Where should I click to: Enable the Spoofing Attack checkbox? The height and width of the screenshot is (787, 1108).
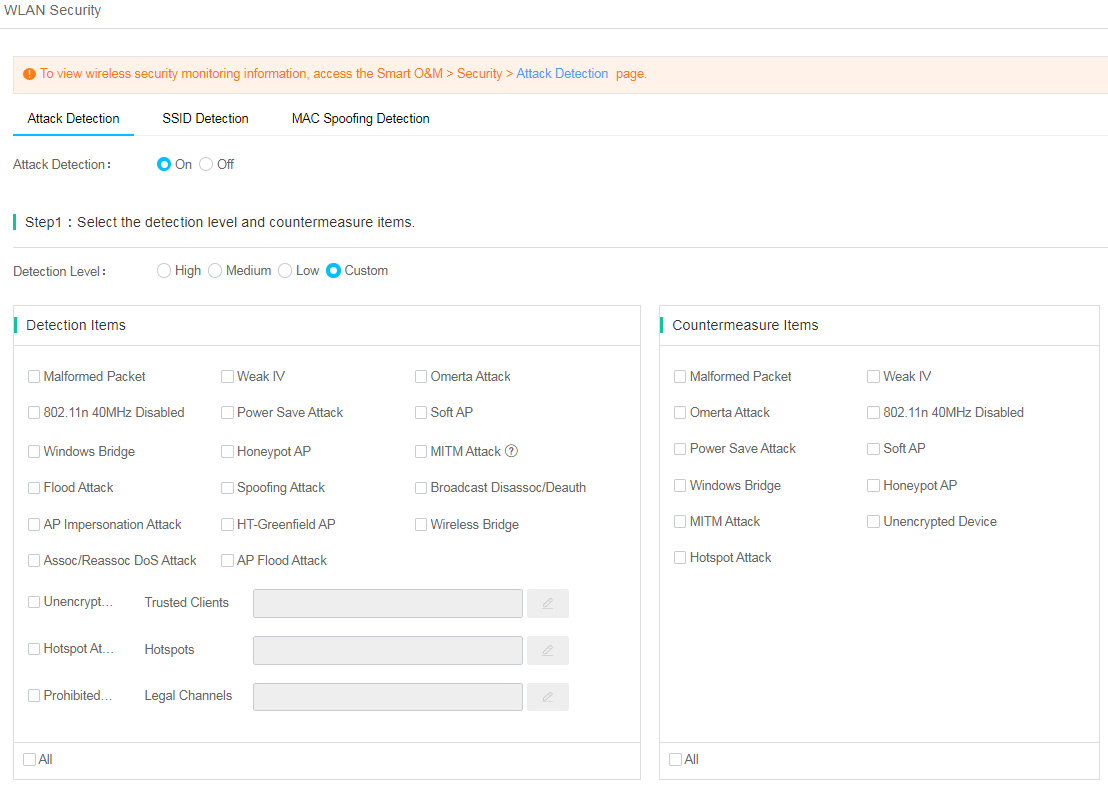(228, 488)
